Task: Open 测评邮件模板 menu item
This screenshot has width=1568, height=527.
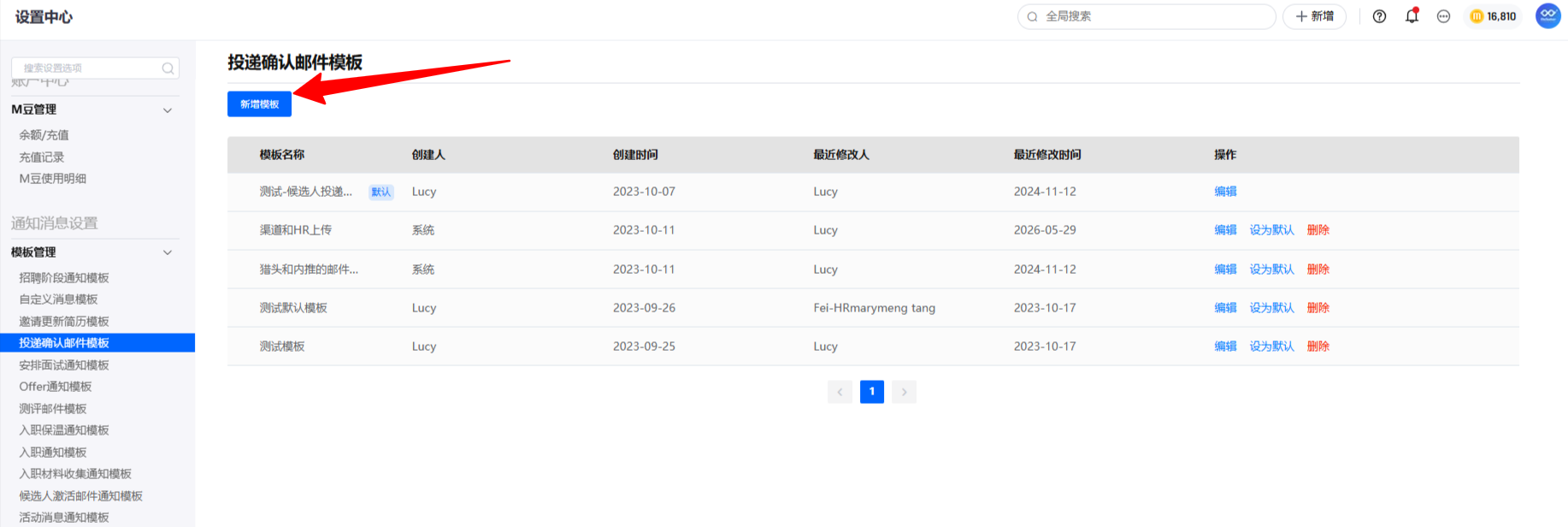Action: 53,409
